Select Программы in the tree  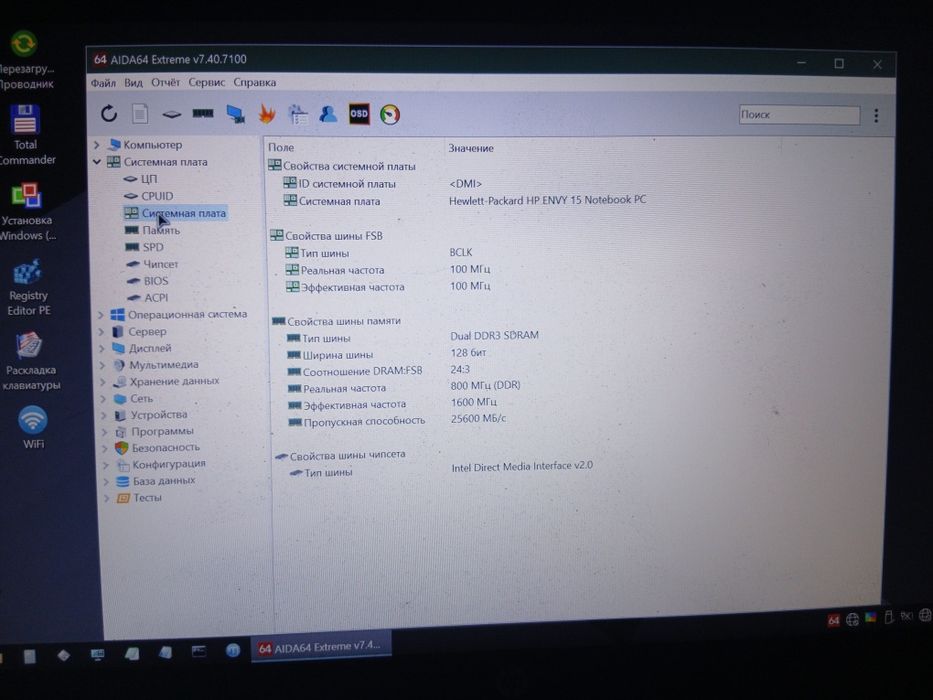(x=155, y=431)
